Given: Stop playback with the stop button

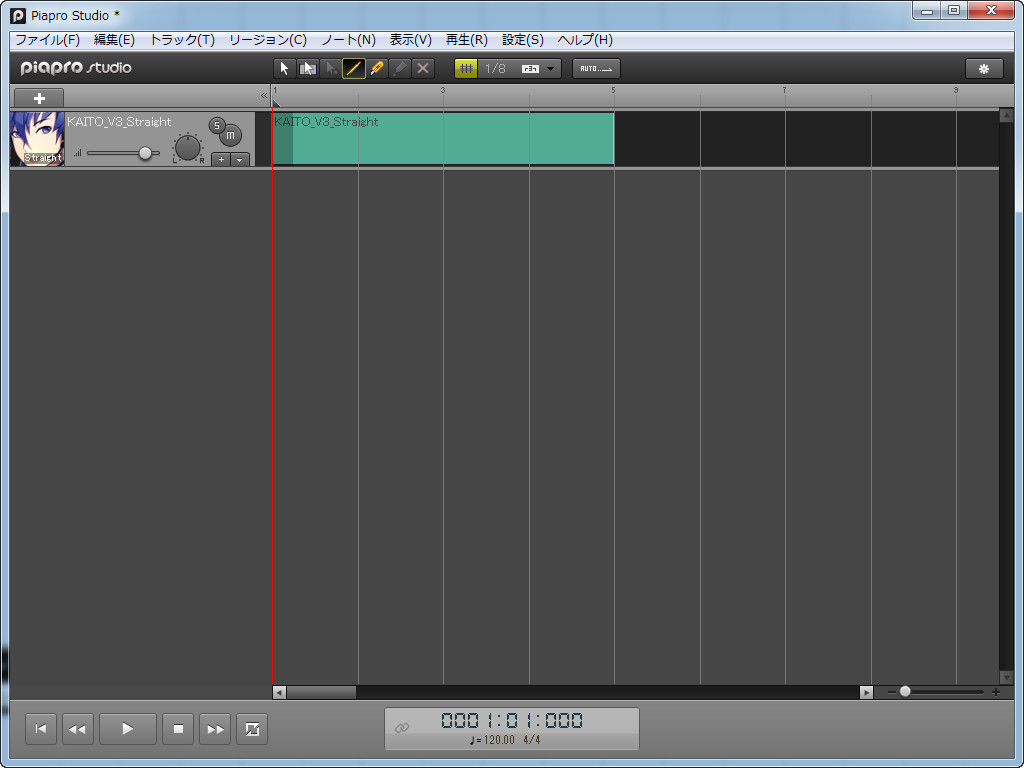Looking at the screenshot, I should 178,729.
